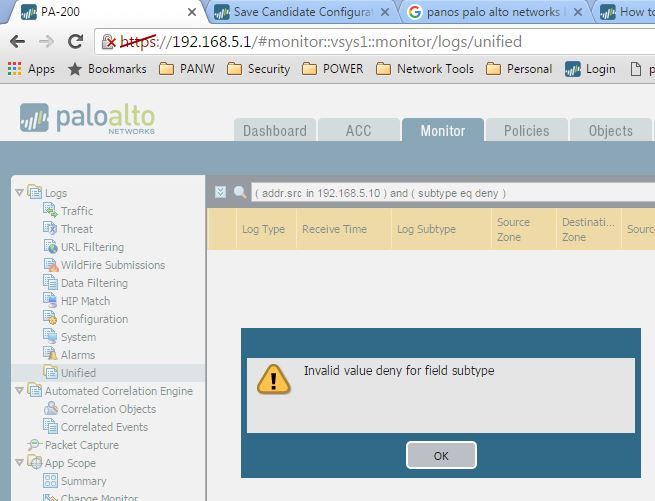The height and width of the screenshot is (501, 655).
Task: Click the HIP Match log icon
Action: tap(51, 300)
